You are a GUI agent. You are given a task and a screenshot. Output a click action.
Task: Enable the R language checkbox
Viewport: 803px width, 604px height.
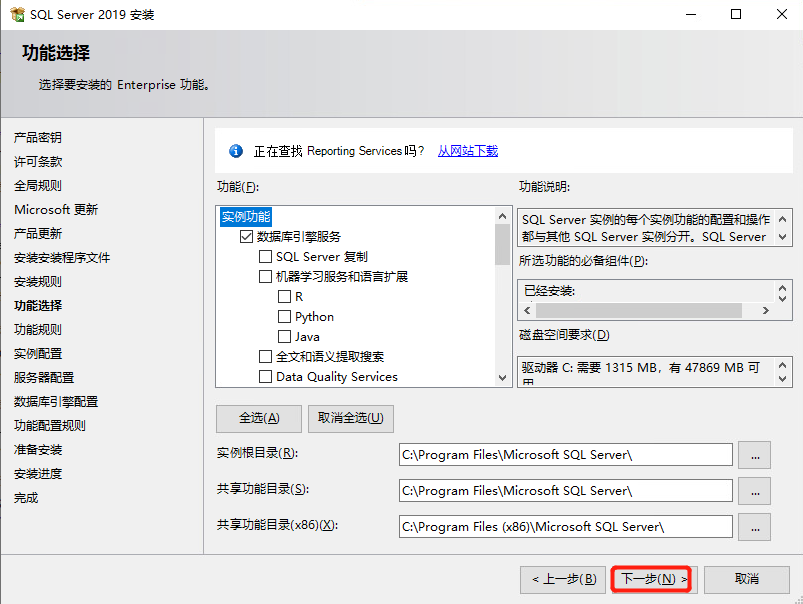pos(284,297)
